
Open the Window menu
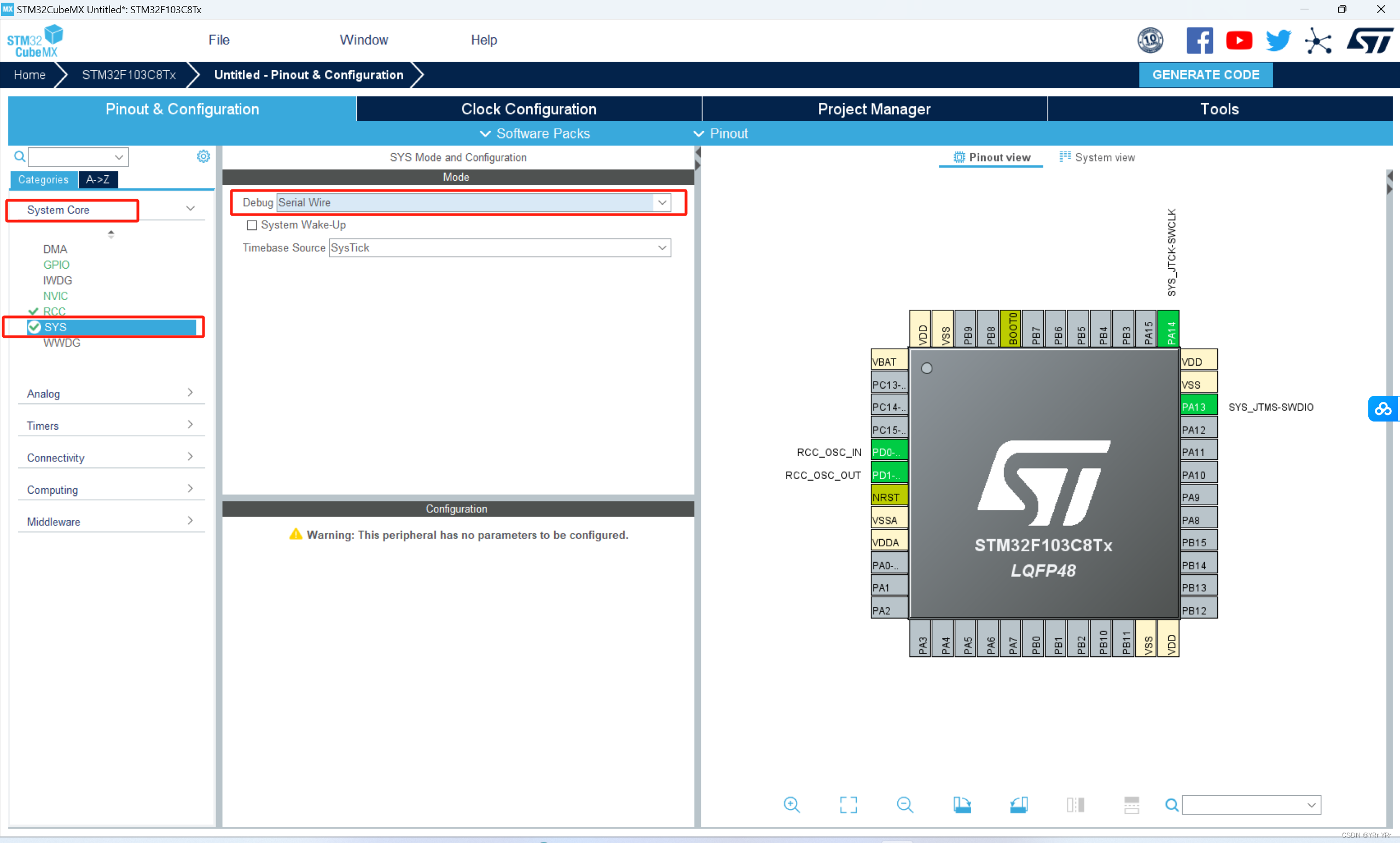[364, 40]
